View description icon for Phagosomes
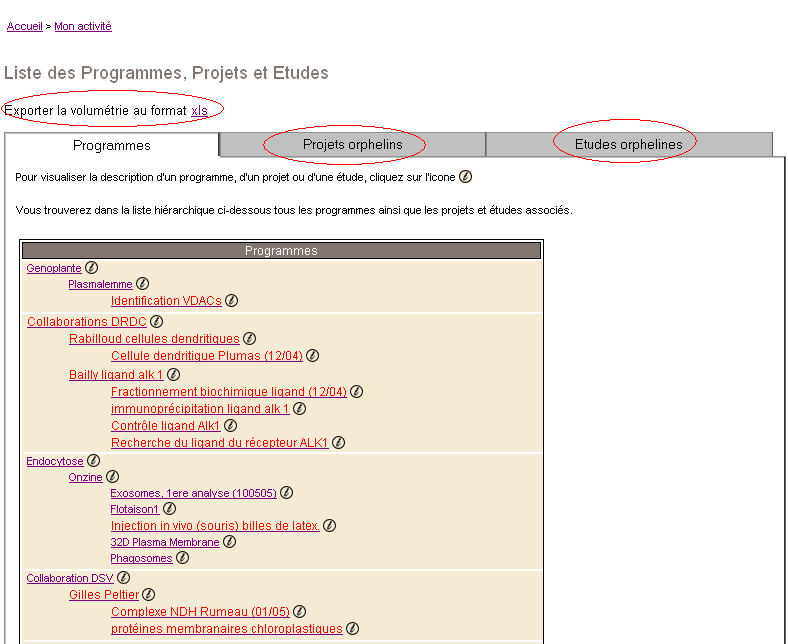The image size is (788, 644). point(182,558)
